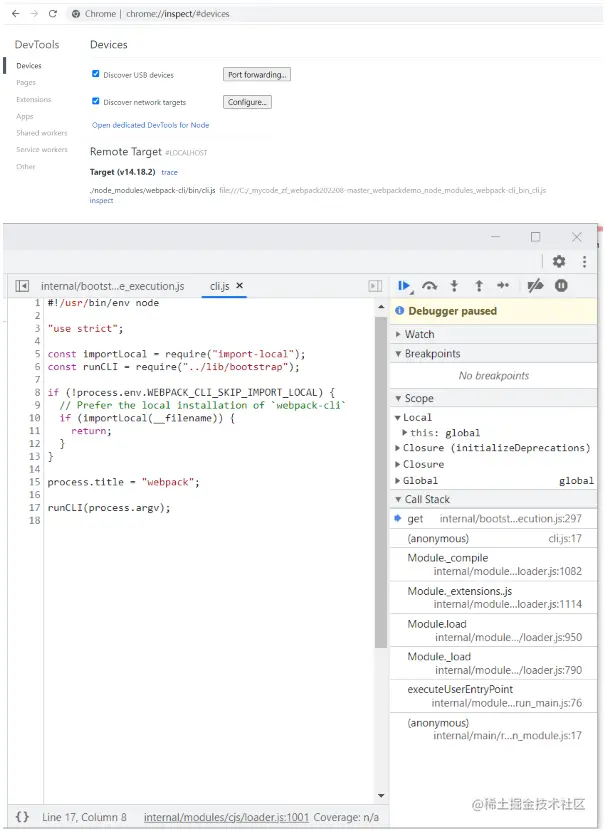Select executeUserEntryPoint stack frame
Screen dimensions: 605x831
pos(494,696)
